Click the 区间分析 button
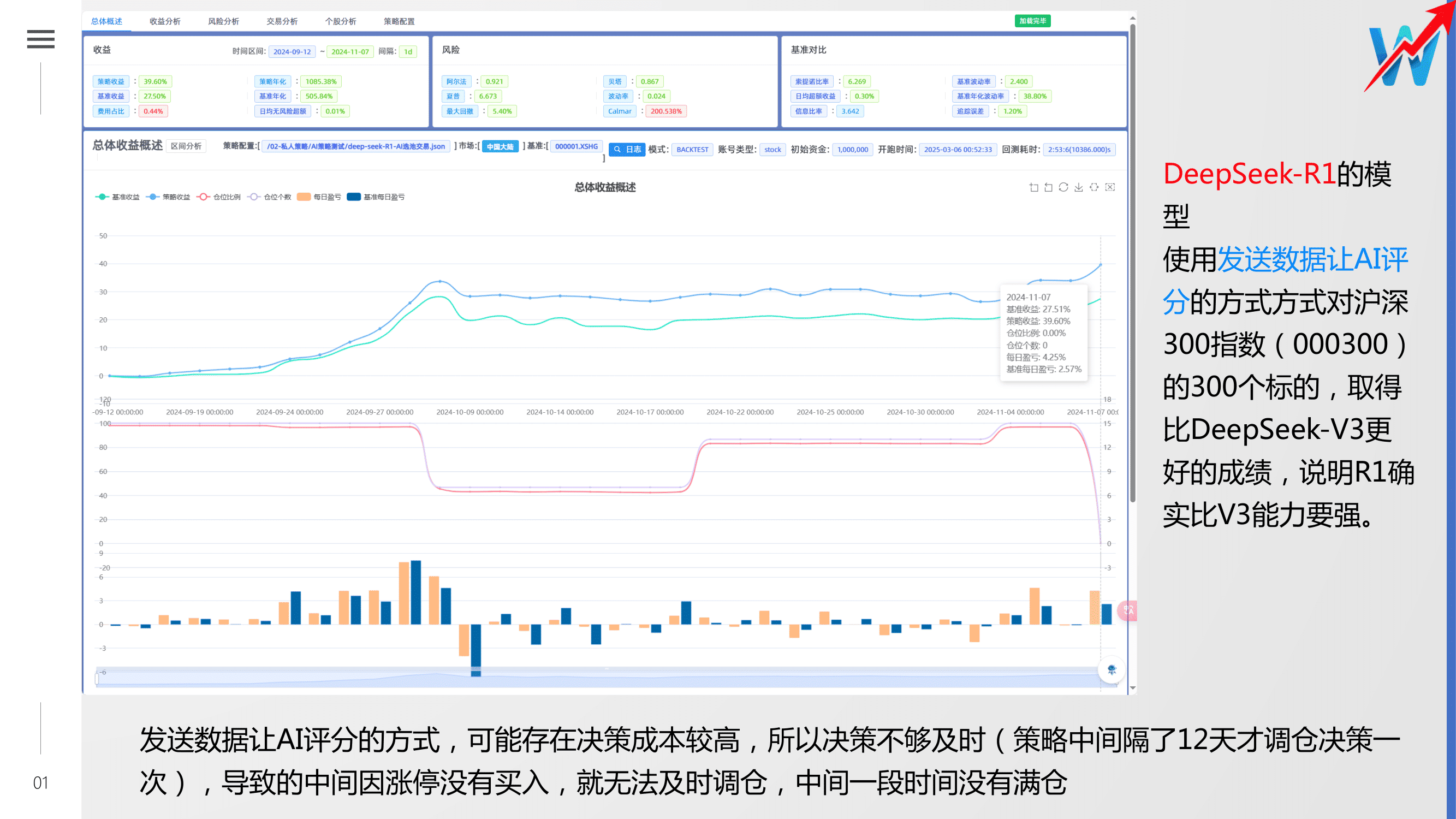 pos(186,146)
